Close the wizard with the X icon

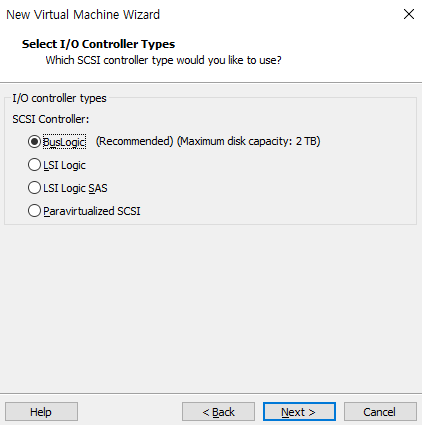coord(409,14)
